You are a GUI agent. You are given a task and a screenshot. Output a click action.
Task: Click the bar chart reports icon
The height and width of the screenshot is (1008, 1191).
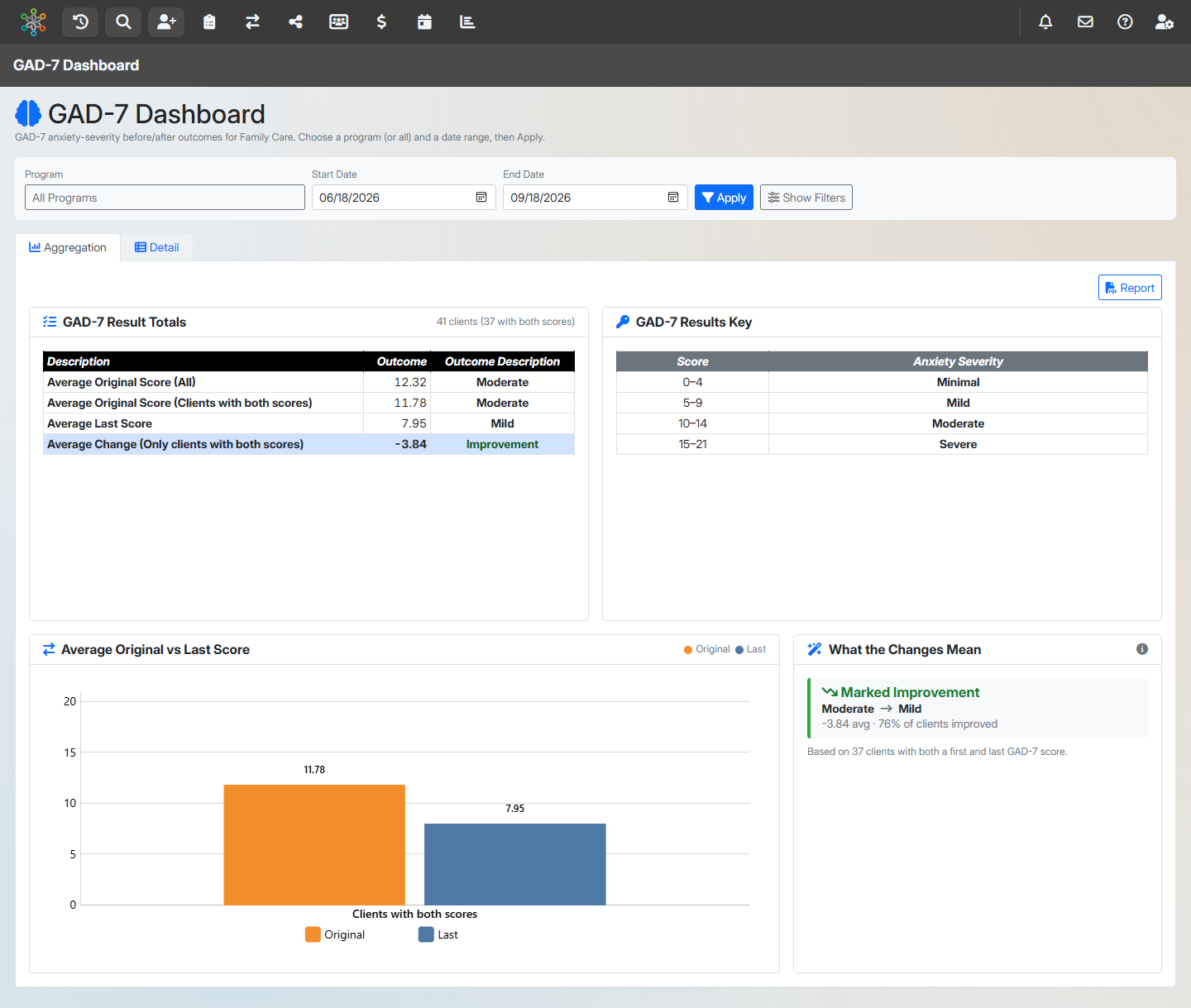(x=467, y=22)
